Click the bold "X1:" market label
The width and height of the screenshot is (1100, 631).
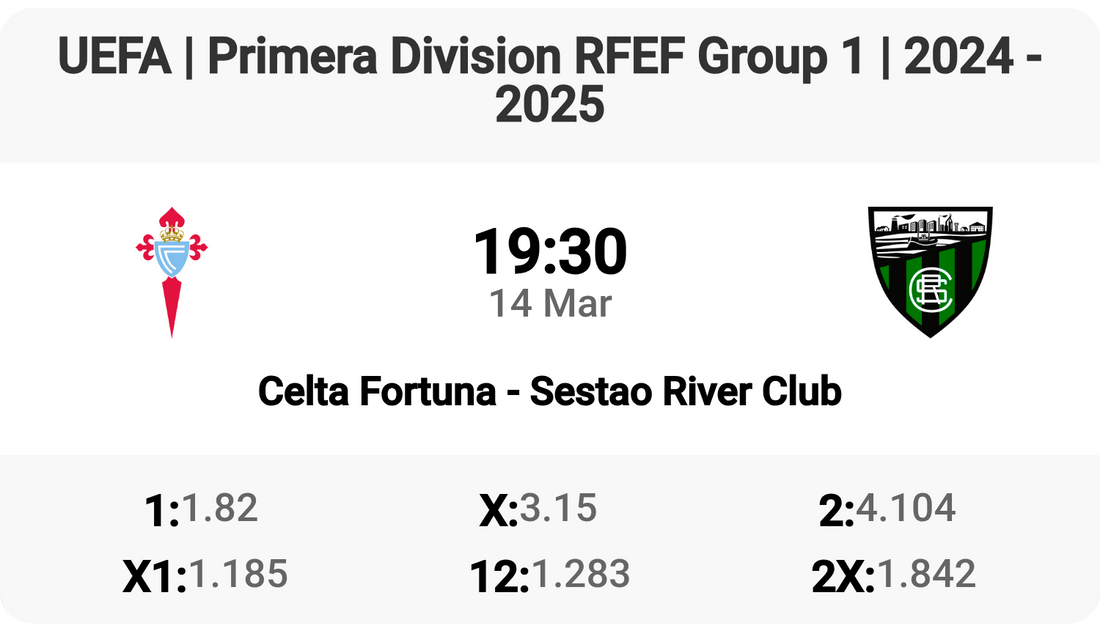click(x=154, y=576)
